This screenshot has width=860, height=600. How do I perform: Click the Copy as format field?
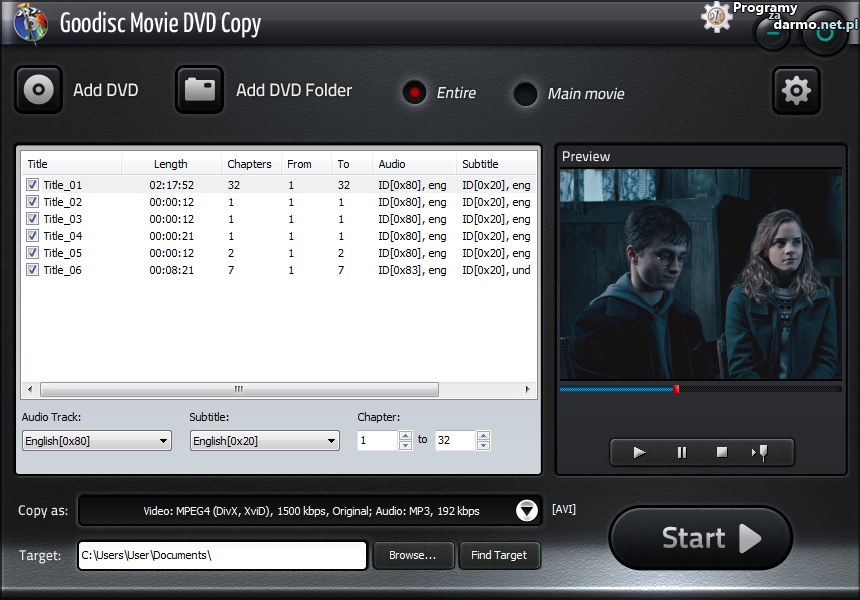tap(310, 511)
